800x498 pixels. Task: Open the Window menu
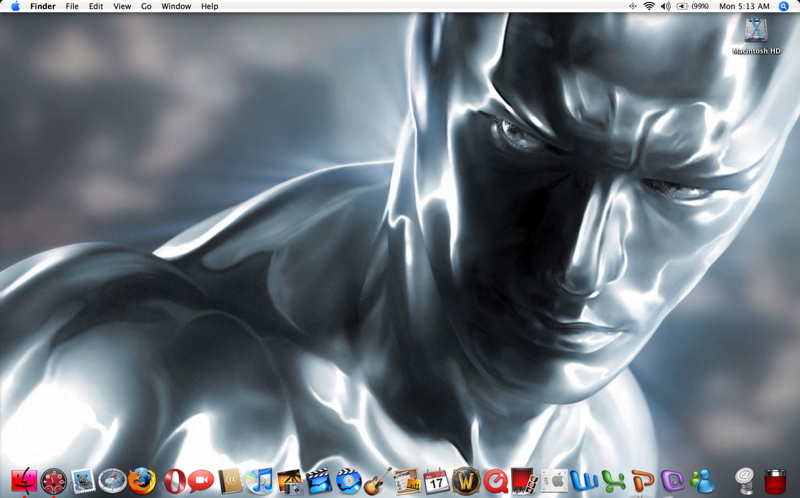(176, 6)
